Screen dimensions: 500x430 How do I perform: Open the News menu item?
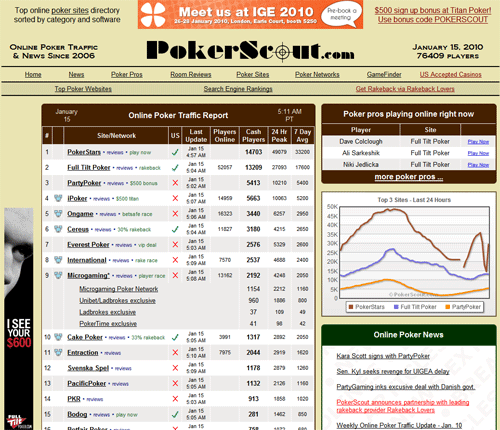pos(76,75)
